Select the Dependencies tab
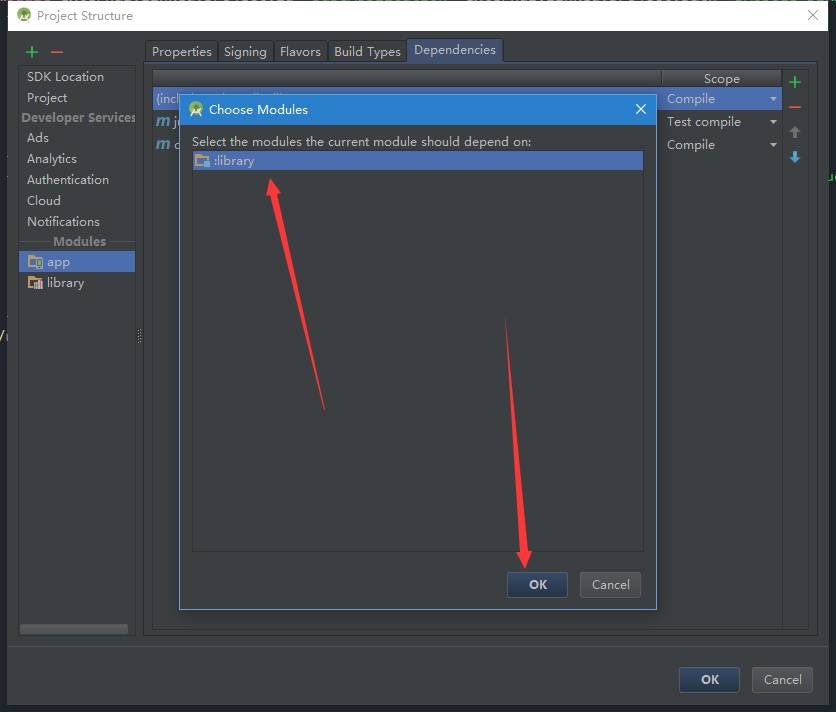 tap(455, 50)
